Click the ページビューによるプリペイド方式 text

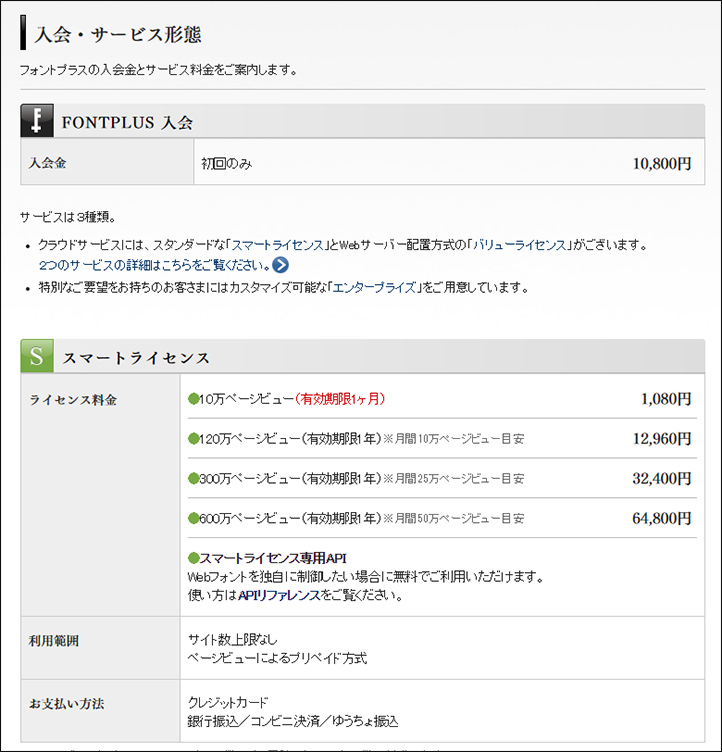pyautogui.click(x=277, y=658)
